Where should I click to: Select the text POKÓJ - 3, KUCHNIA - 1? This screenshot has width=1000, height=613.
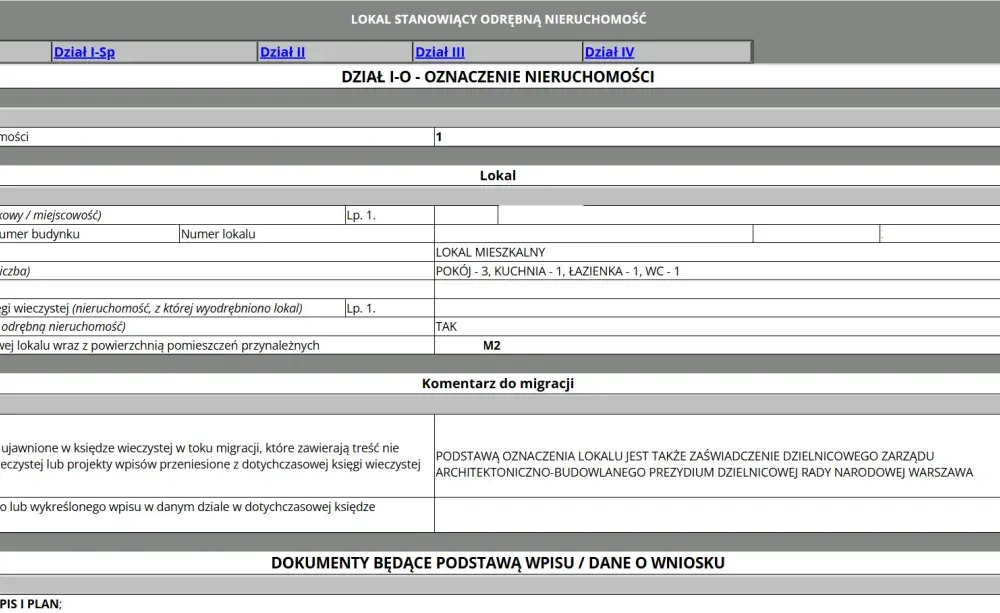pos(499,271)
